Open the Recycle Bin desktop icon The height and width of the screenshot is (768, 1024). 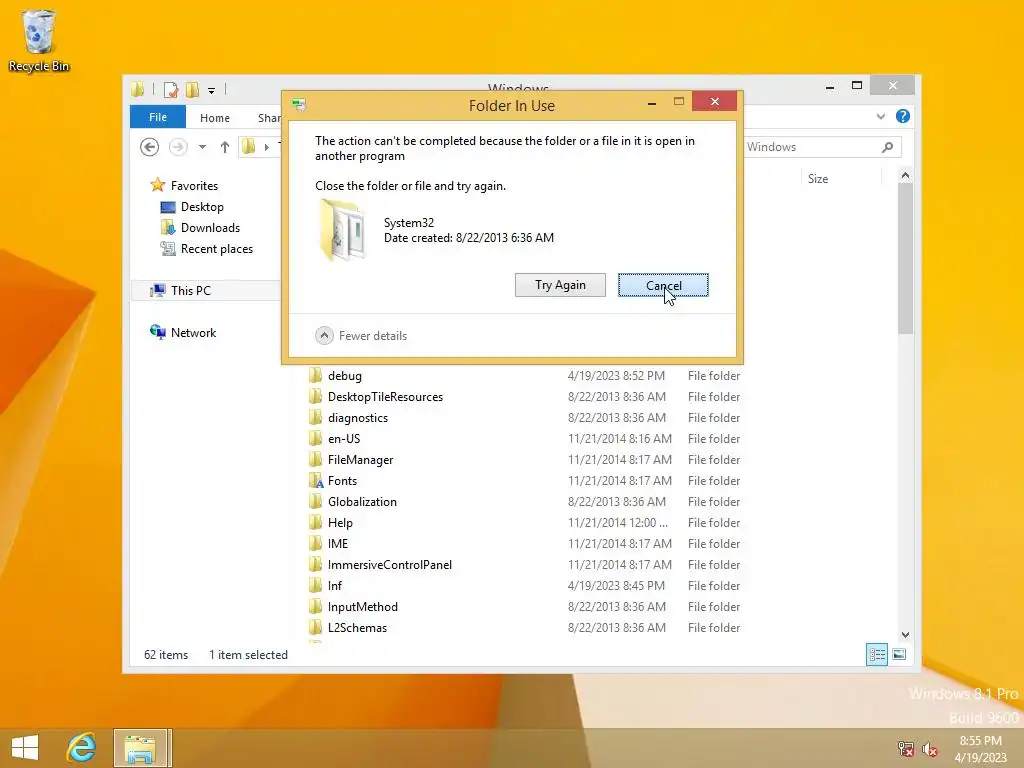point(39,40)
